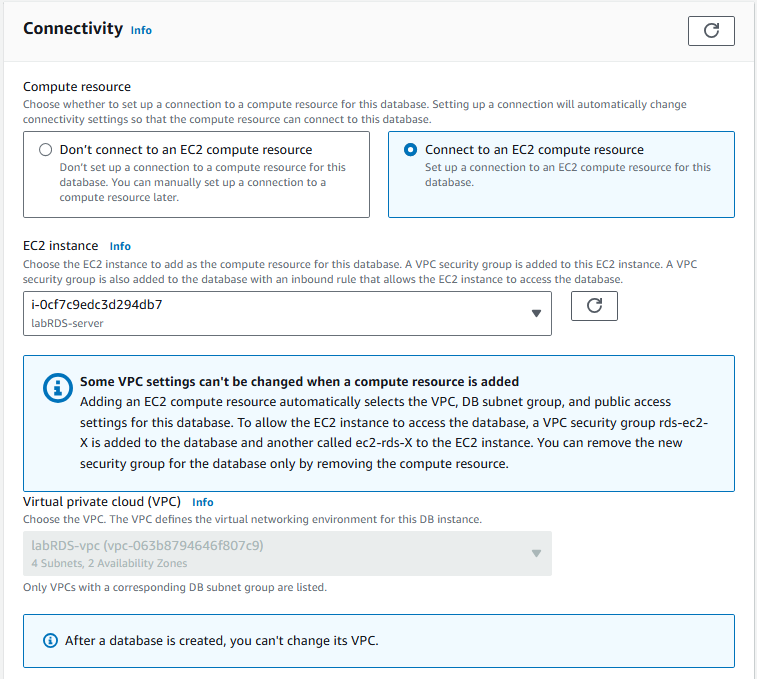The height and width of the screenshot is (679, 757).
Task: Click the info icon in the VPC settings alert
Action: coord(60,388)
